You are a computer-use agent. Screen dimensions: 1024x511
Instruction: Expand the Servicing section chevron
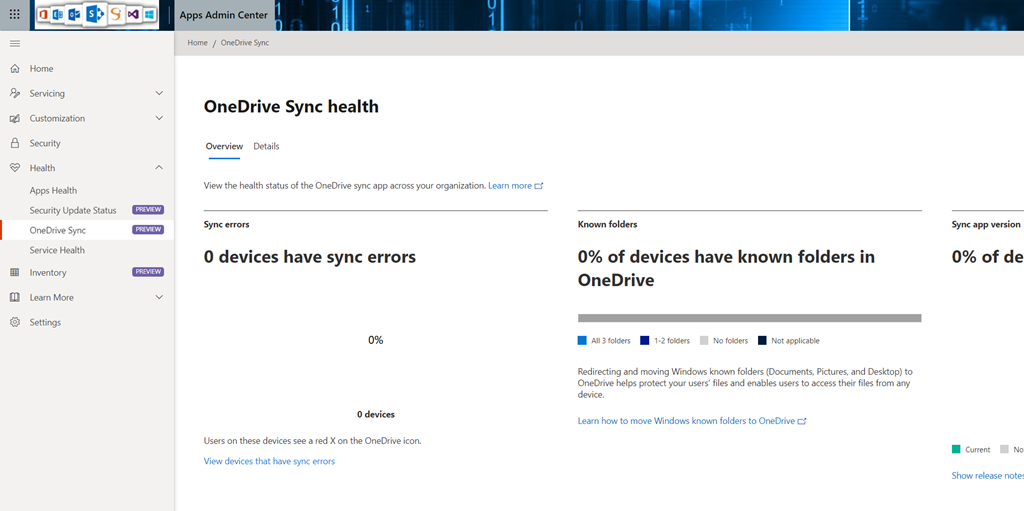pyautogui.click(x=159, y=94)
